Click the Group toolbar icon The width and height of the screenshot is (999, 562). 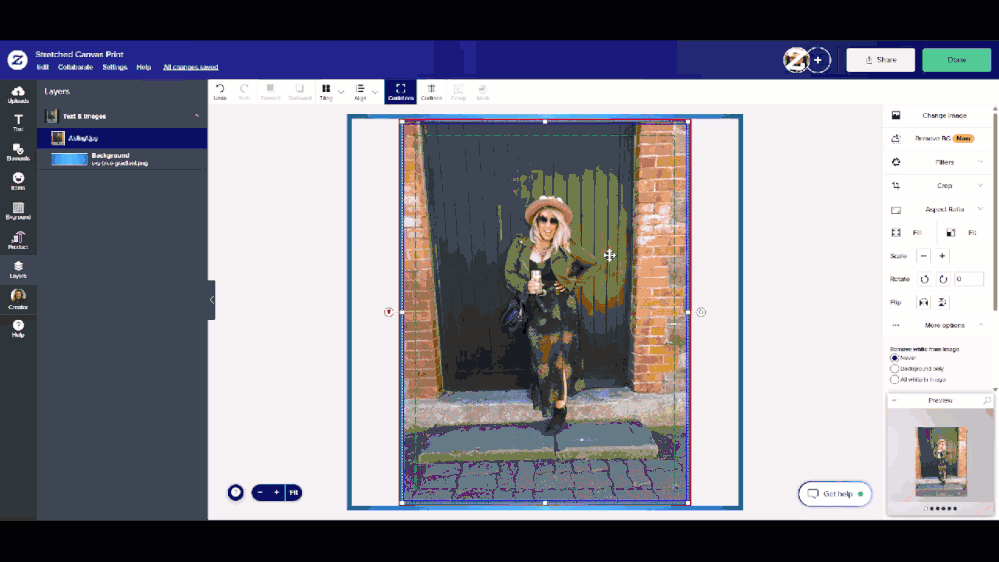(x=458, y=92)
